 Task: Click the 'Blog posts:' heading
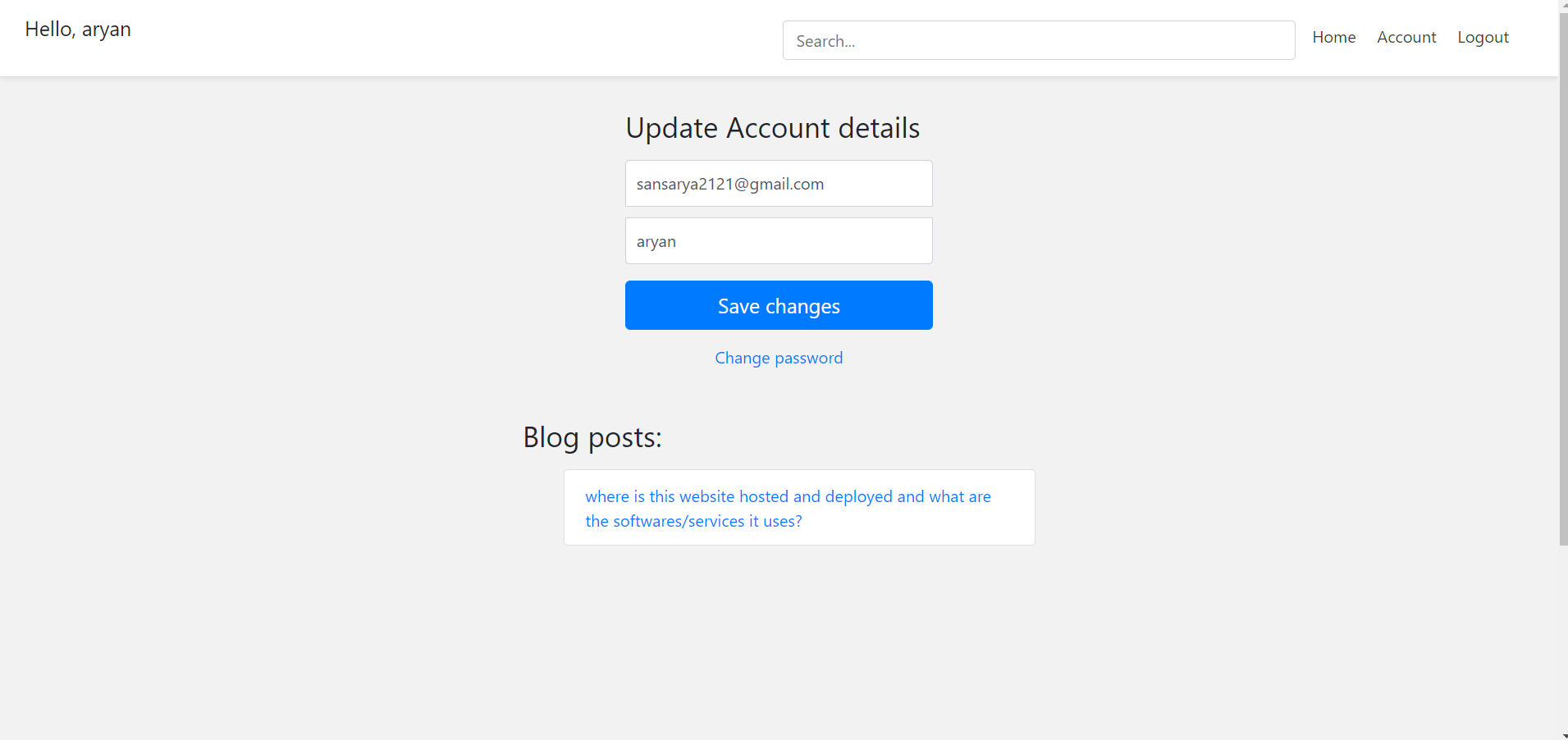[592, 437]
